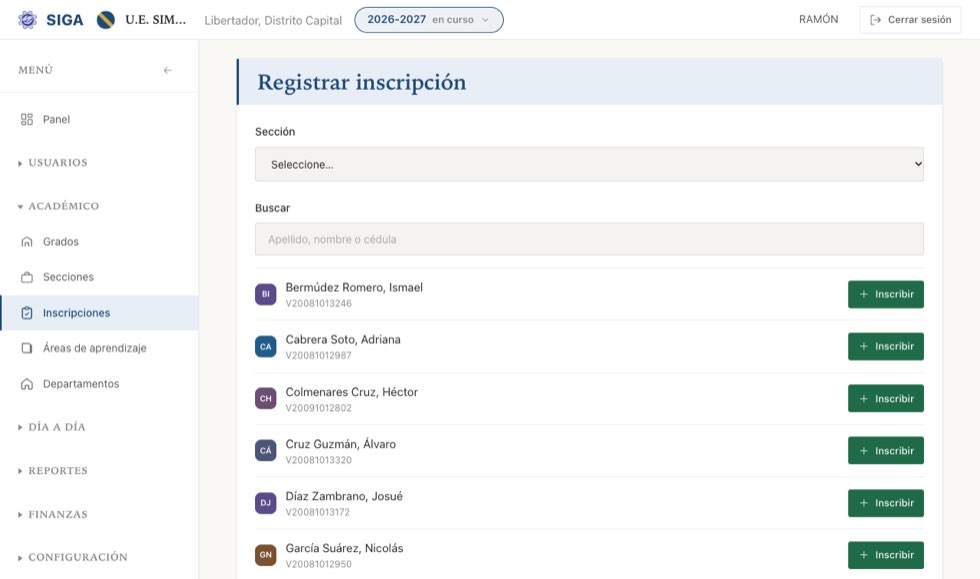980x579 pixels.
Task: Click the school emblem next to U.E. SIM...
Action: click(106, 20)
